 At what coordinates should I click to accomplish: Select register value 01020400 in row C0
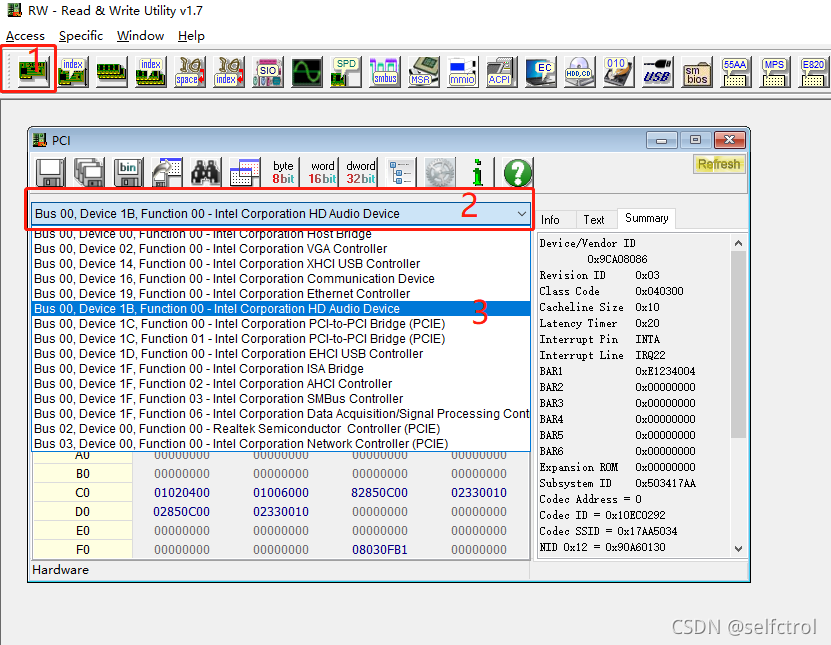(x=182, y=492)
